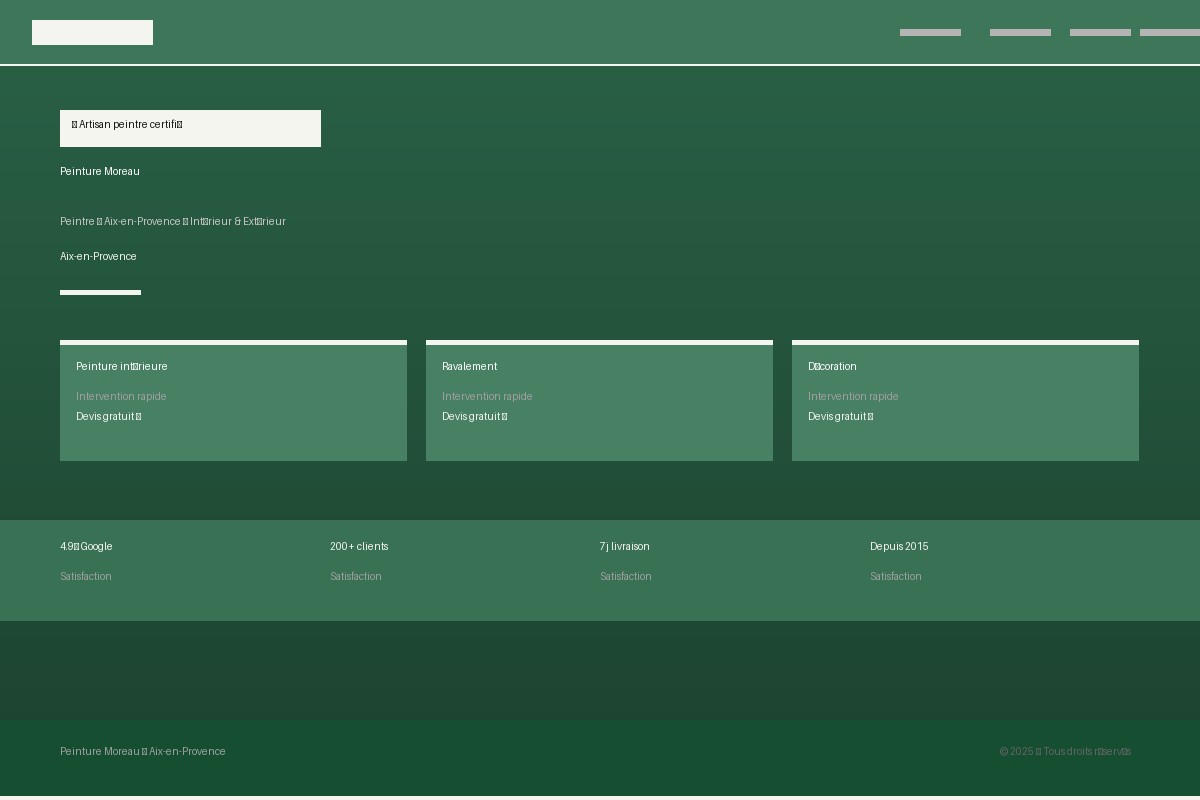1200x800 pixels.
Task: Select the last navigation menu item
Action: pos(1170,33)
